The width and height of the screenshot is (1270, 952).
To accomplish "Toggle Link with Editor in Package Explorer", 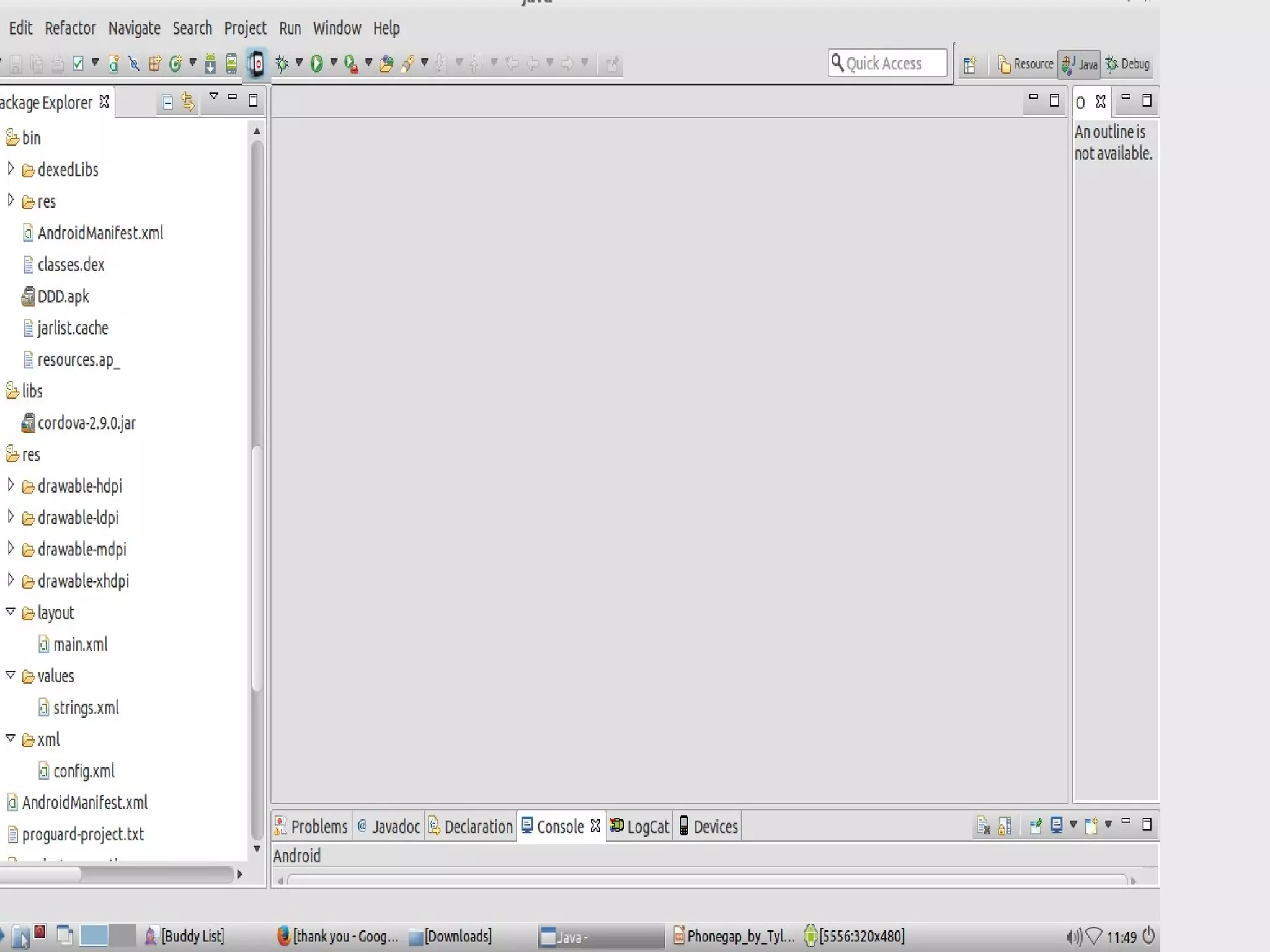I will coord(188,102).
